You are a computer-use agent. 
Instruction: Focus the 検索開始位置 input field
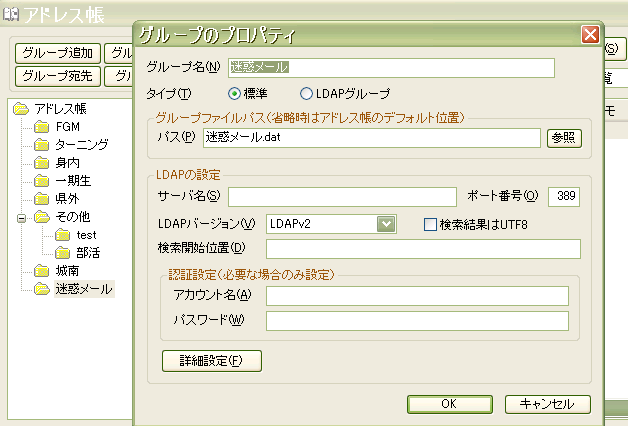click(423, 249)
